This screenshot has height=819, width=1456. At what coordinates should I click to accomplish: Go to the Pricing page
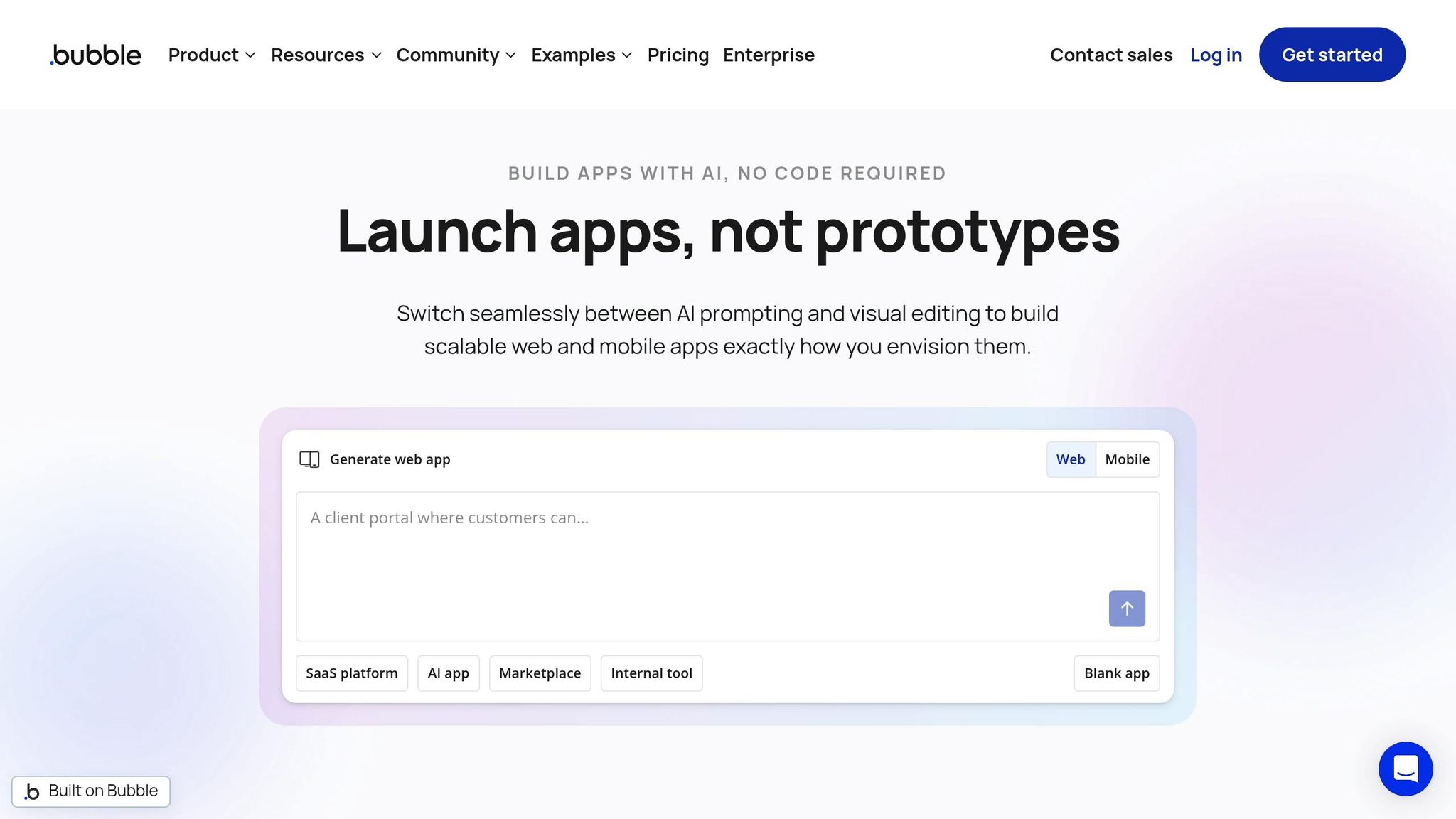point(678,55)
